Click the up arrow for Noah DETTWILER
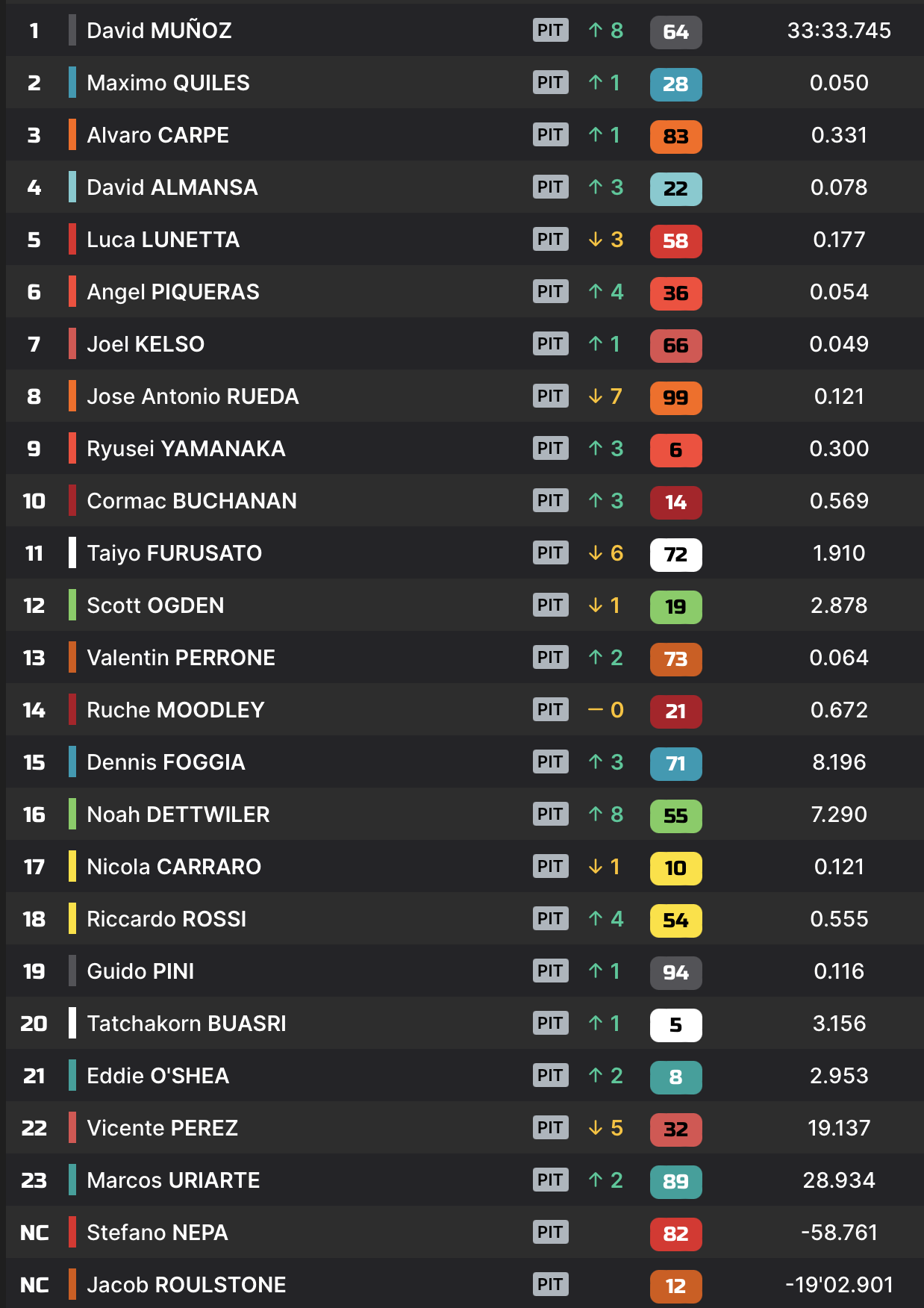The width and height of the screenshot is (924, 1308). point(595,815)
